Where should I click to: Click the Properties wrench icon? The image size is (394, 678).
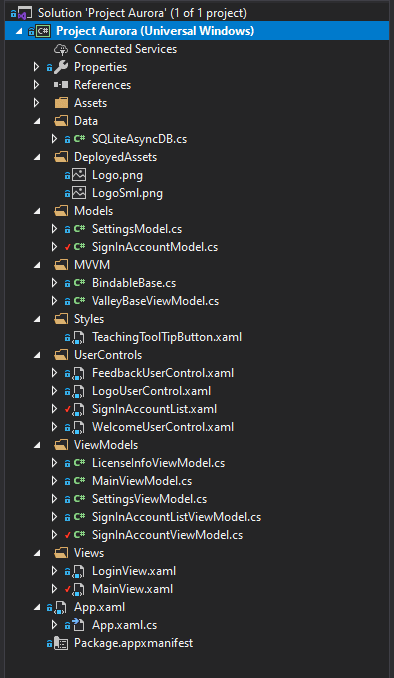(x=61, y=67)
